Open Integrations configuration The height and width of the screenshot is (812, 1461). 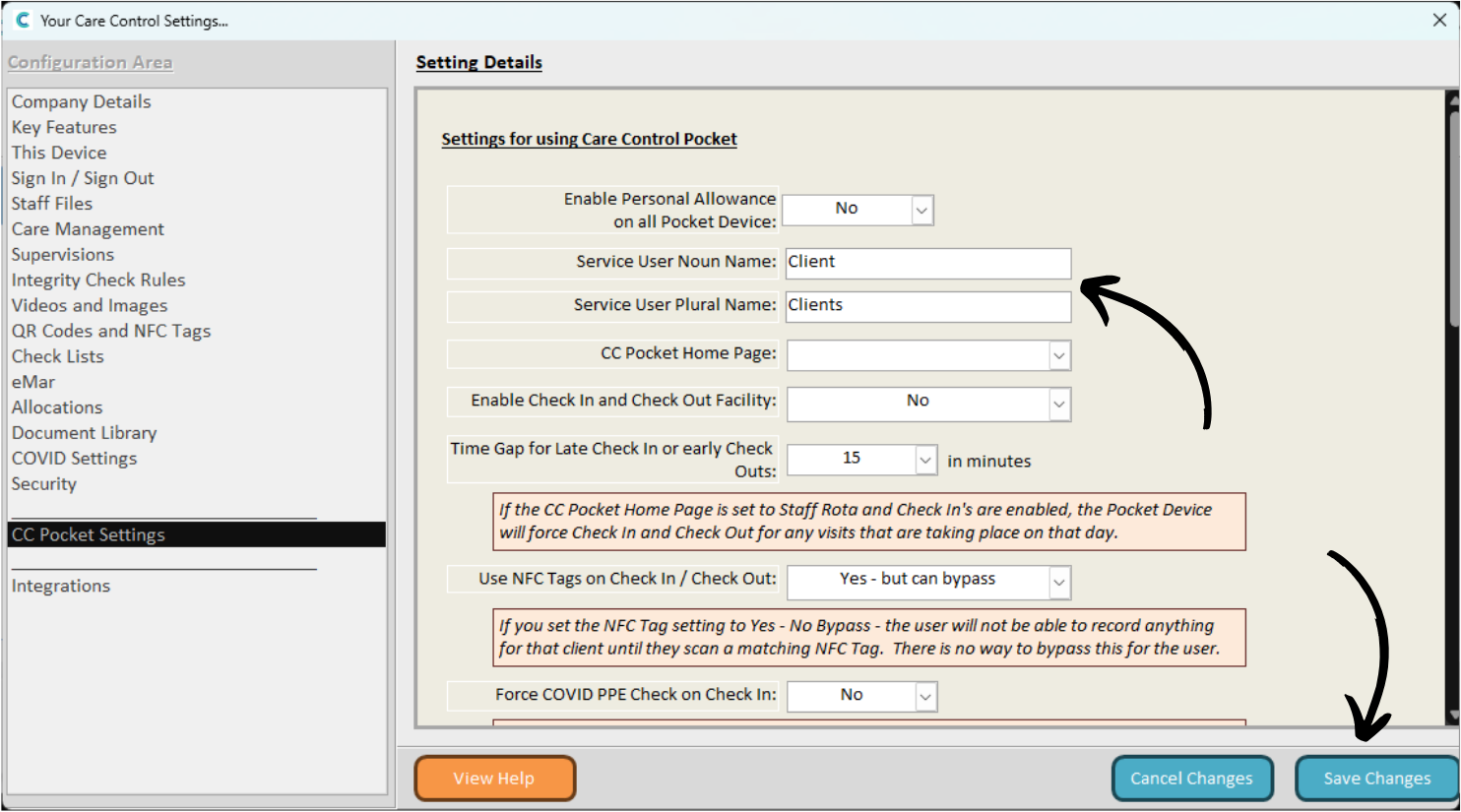point(61,586)
